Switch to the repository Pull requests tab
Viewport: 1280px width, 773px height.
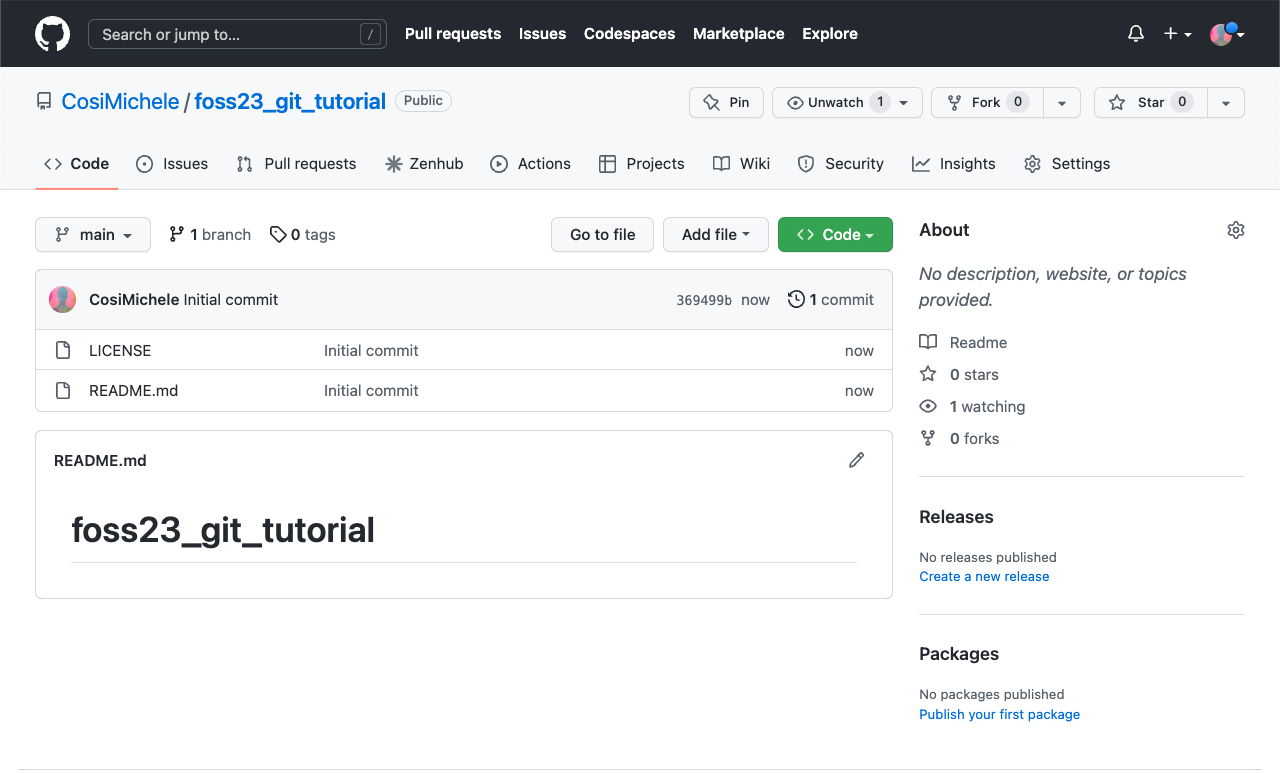(296, 164)
